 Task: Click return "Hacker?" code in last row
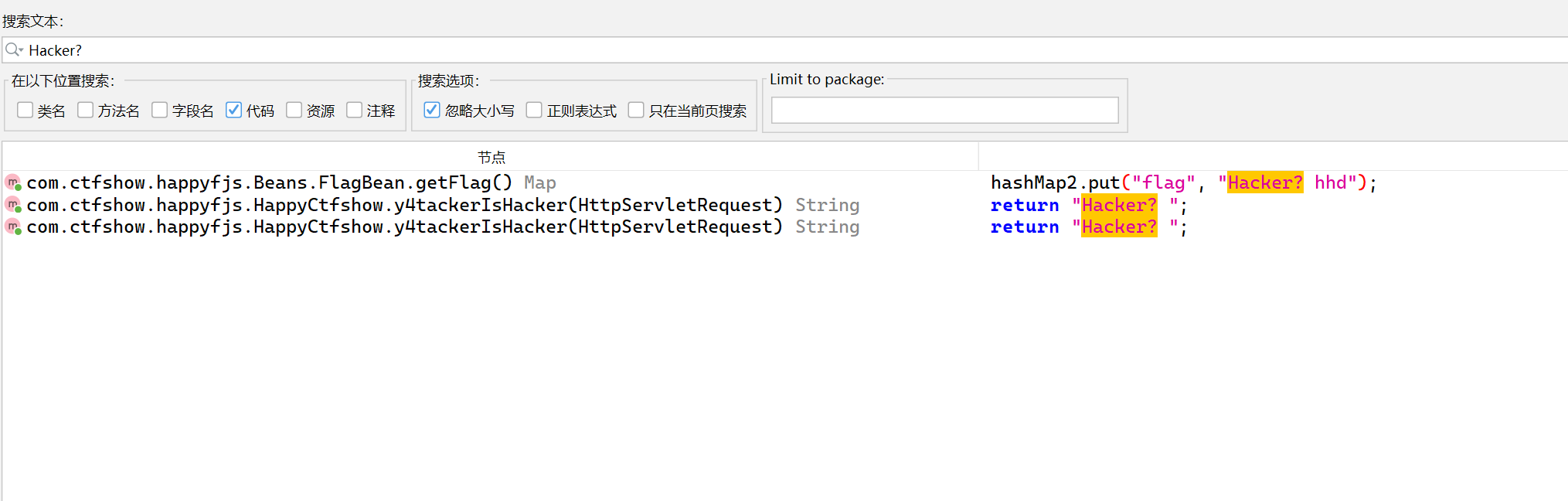pyautogui.click(x=1088, y=227)
